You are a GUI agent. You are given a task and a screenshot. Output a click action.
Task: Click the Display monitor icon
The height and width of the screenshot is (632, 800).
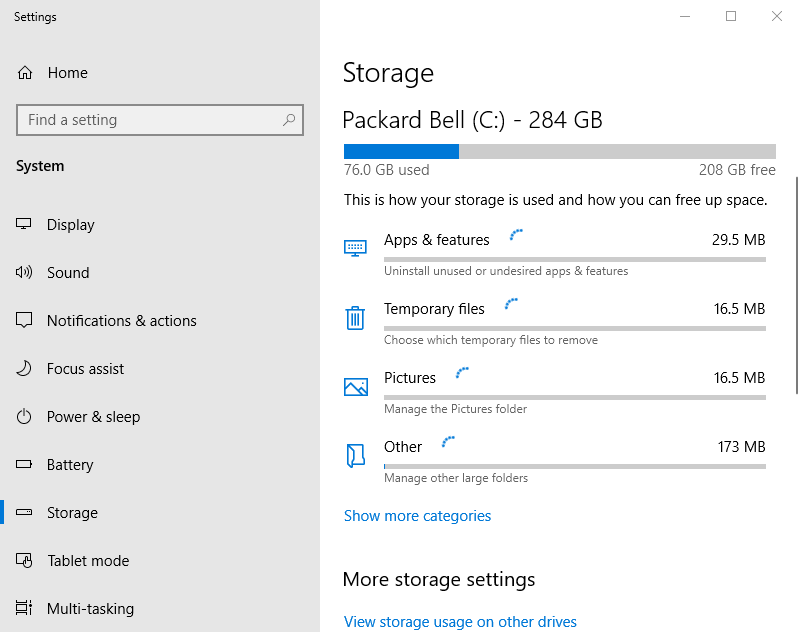coord(24,225)
